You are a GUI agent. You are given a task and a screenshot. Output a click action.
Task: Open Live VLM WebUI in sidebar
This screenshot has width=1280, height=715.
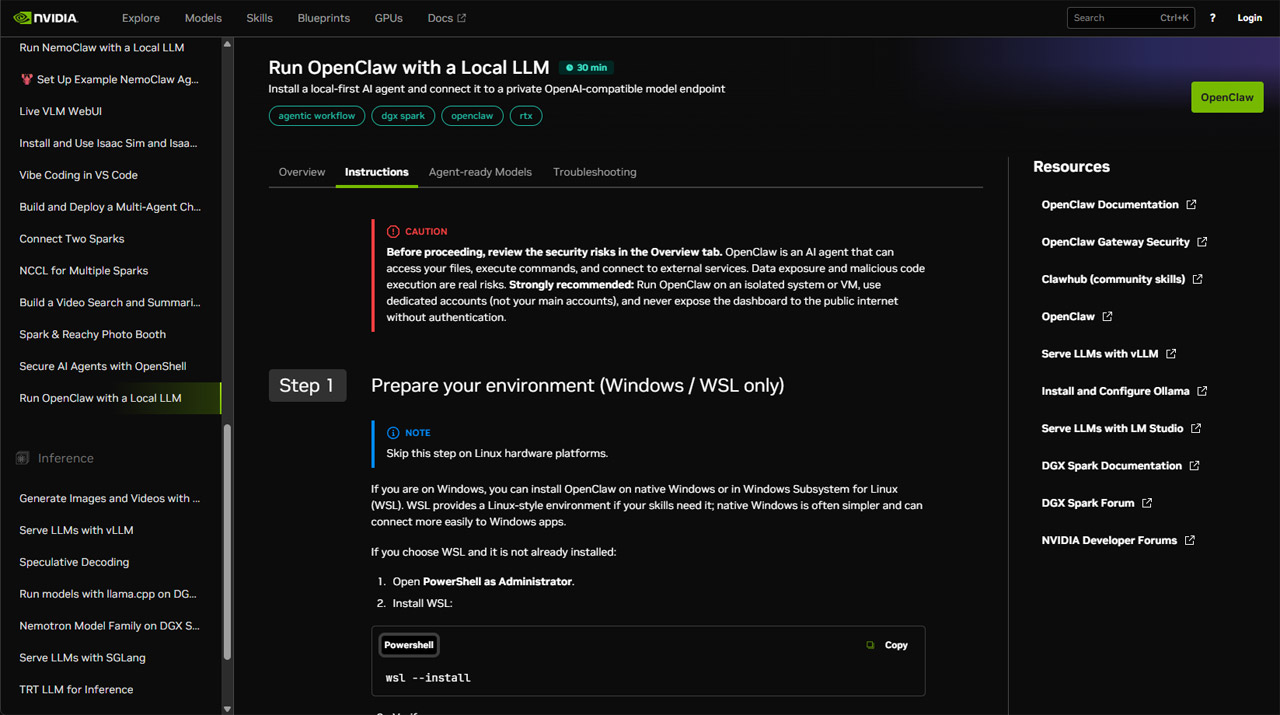coord(61,111)
